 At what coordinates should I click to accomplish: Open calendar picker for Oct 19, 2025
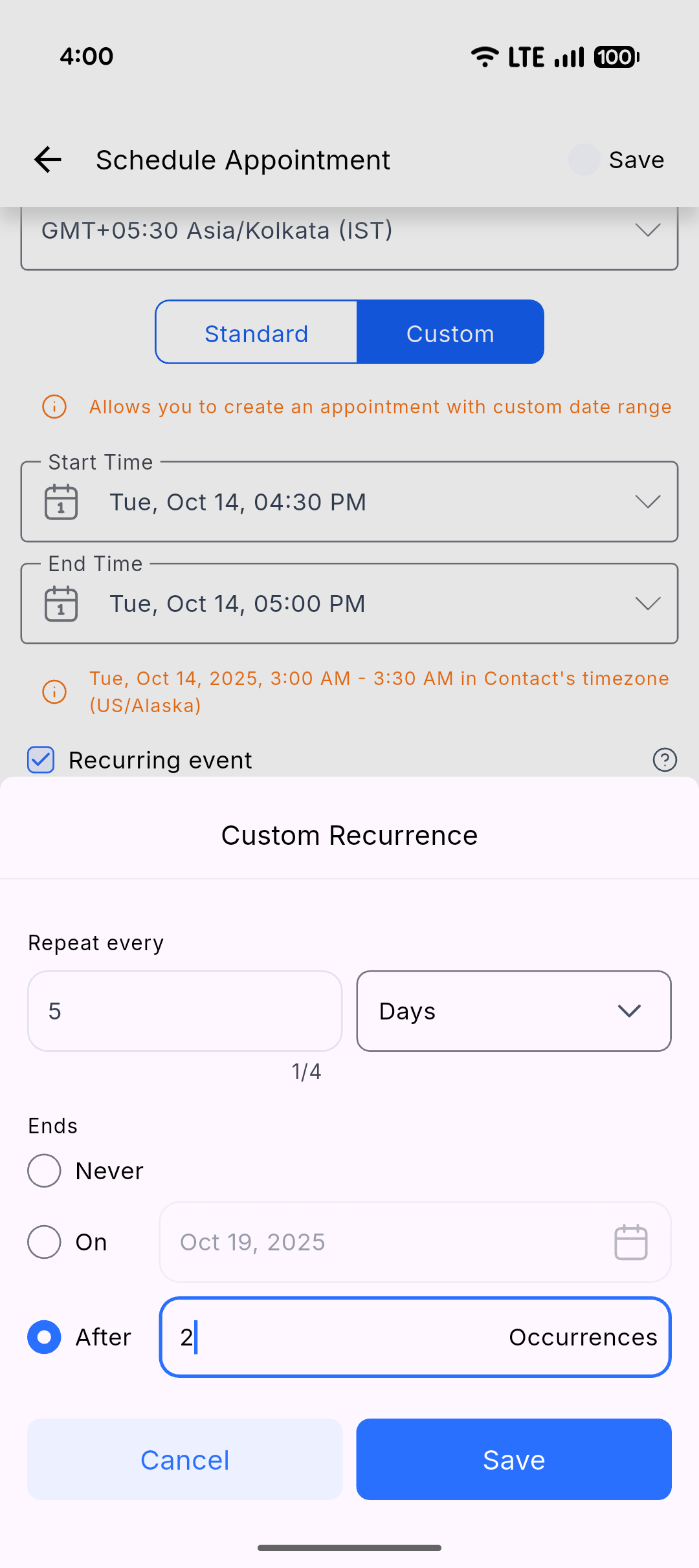pyautogui.click(x=630, y=1242)
